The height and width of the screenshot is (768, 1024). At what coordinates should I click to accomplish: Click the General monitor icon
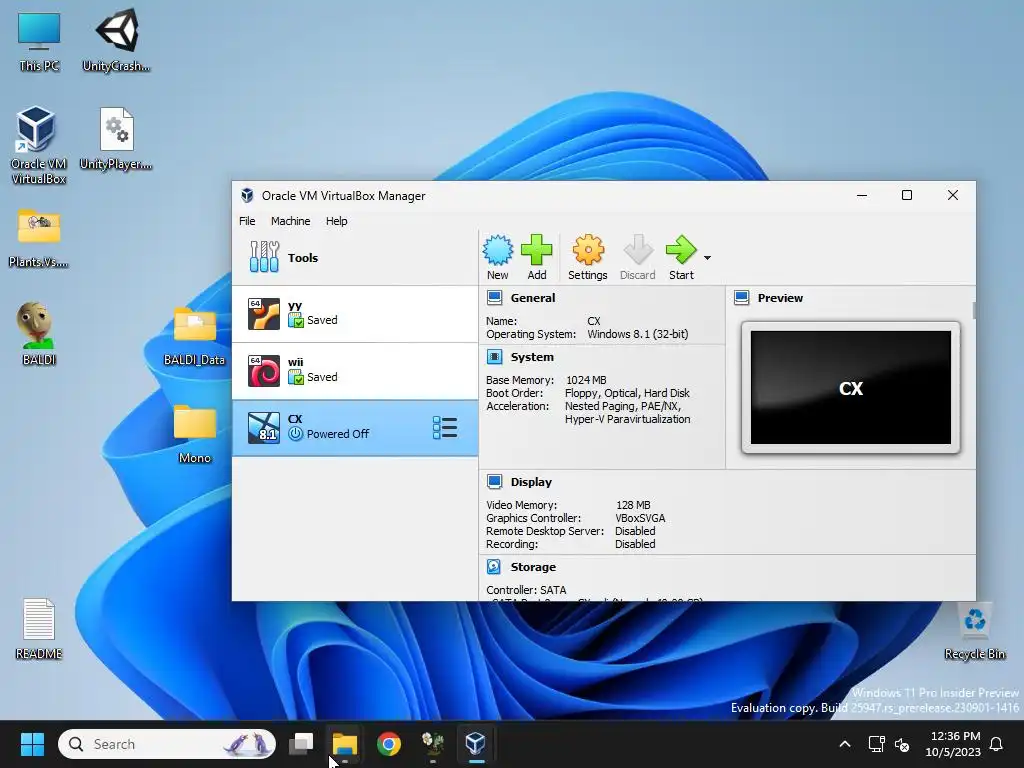click(x=494, y=298)
